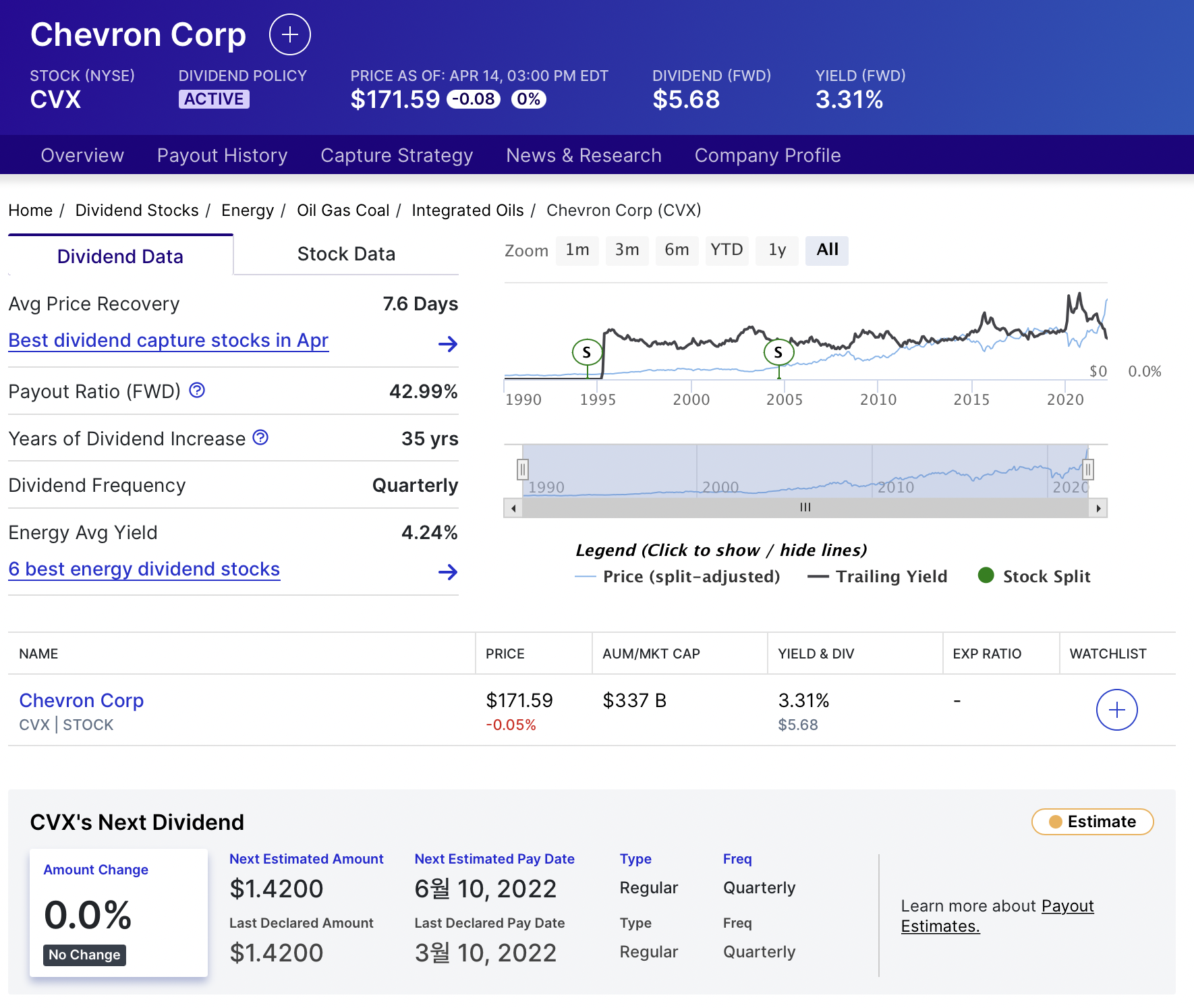Click the Years of Dividend Increase question mark
Screen dimensions: 1194x1008
(259, 437)
